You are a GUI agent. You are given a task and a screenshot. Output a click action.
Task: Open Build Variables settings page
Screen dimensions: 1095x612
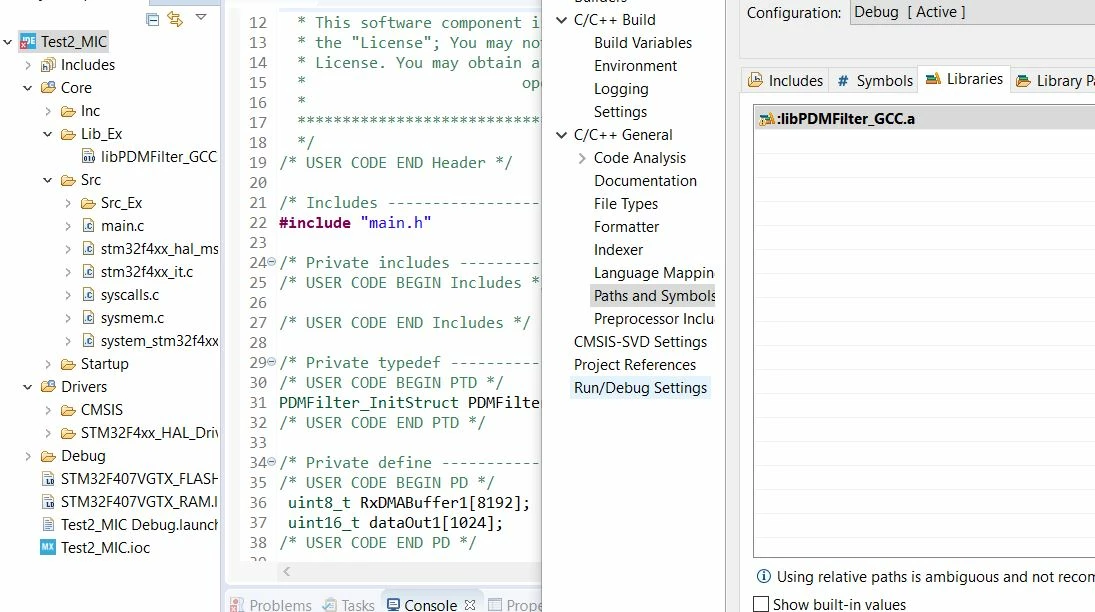(x=643, y=43)
